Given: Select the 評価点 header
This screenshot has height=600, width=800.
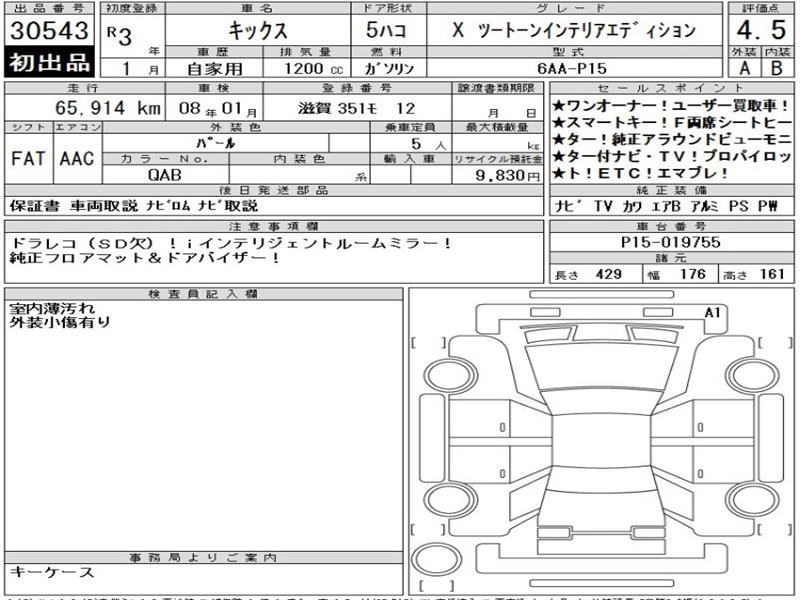Looking at the screenshot, I should pyautogui.click(x=761, y=9).
